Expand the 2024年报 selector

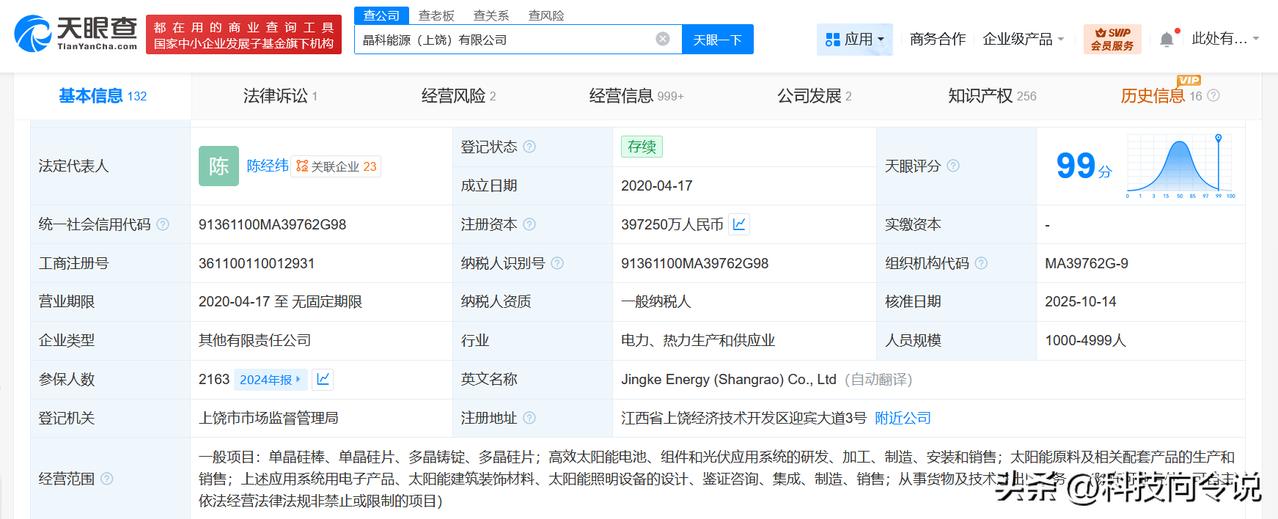270,380
